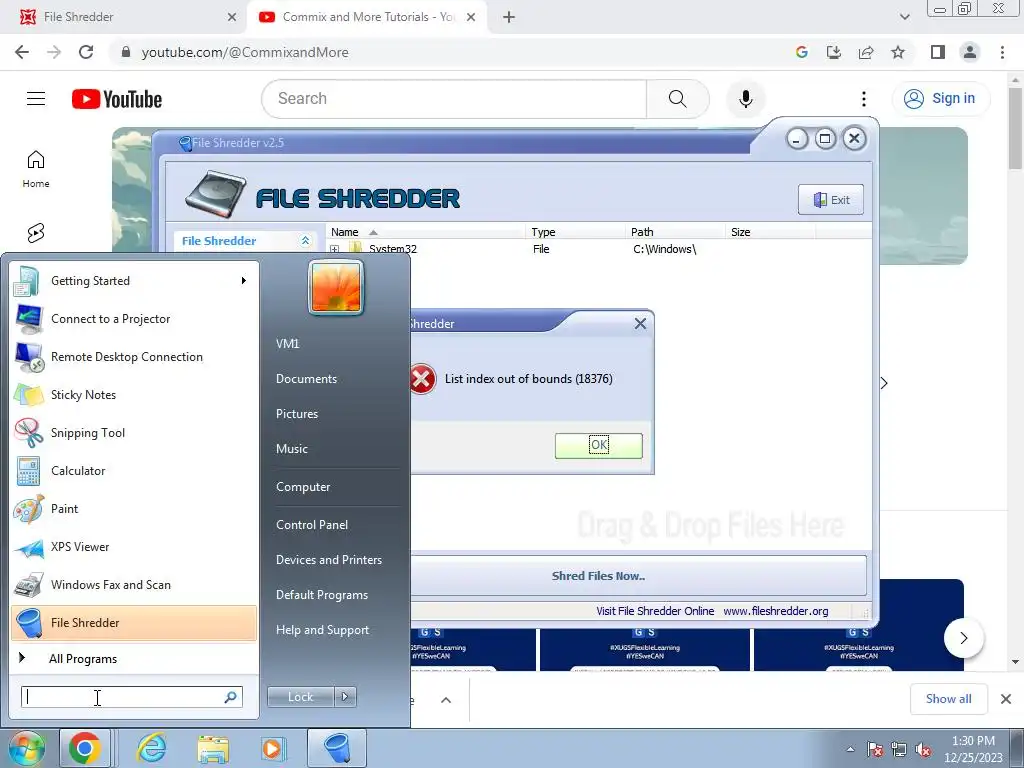Reload the page in Chrome
Image resolution: width=1024 pixels, height=768 pixels.
point(86,52)
